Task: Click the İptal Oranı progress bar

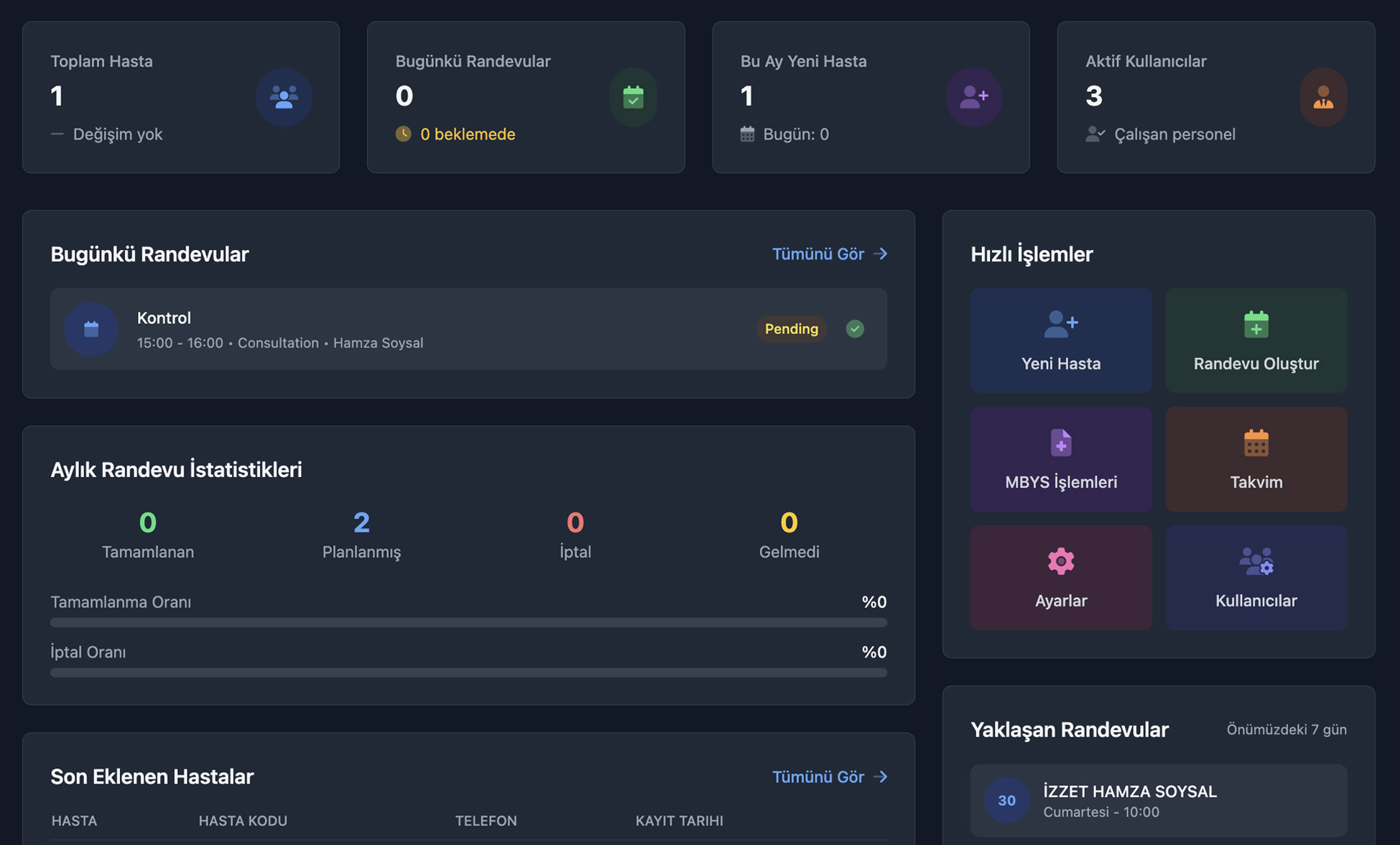Action: [x=468, y=673]
